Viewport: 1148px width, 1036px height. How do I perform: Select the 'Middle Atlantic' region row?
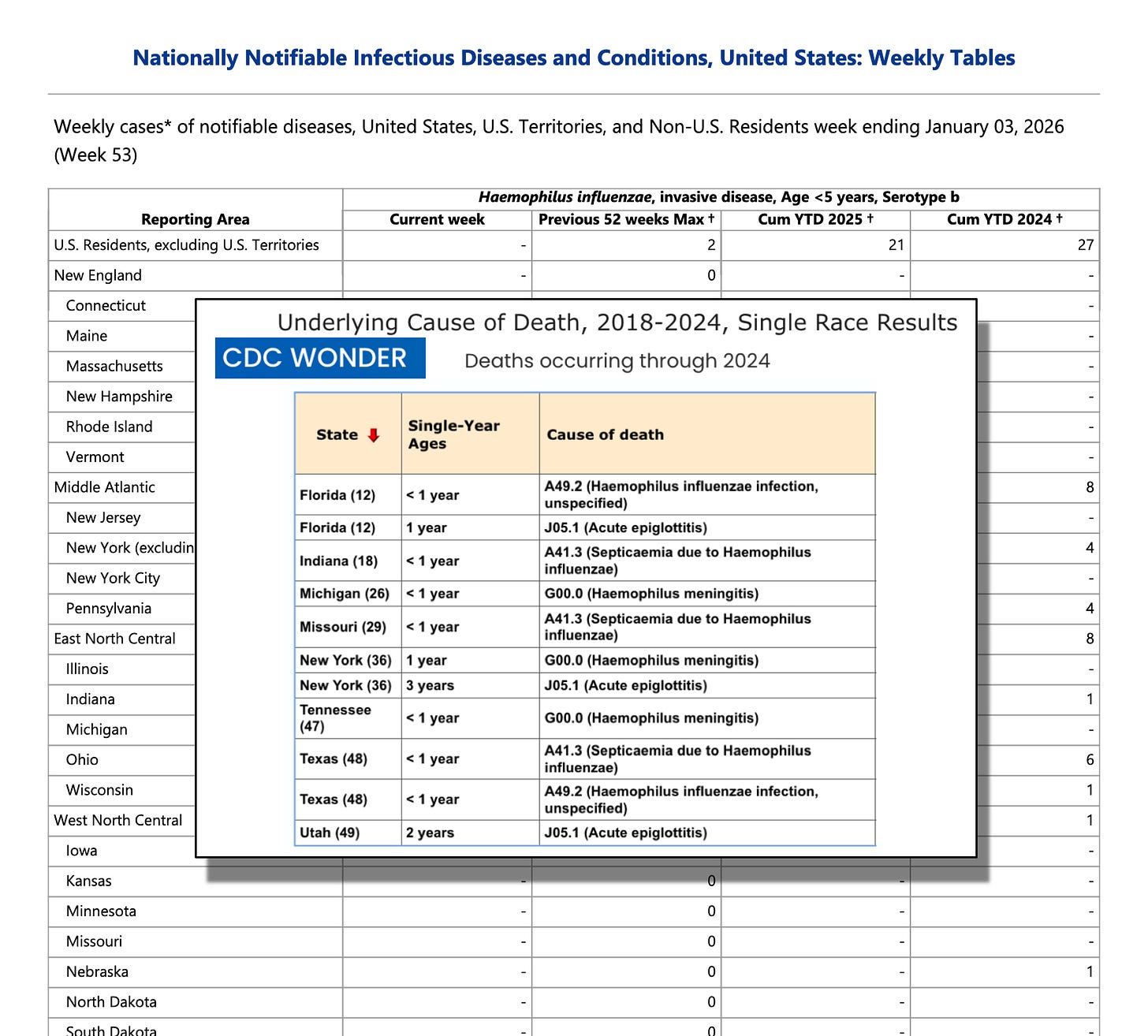coord(105,487)
